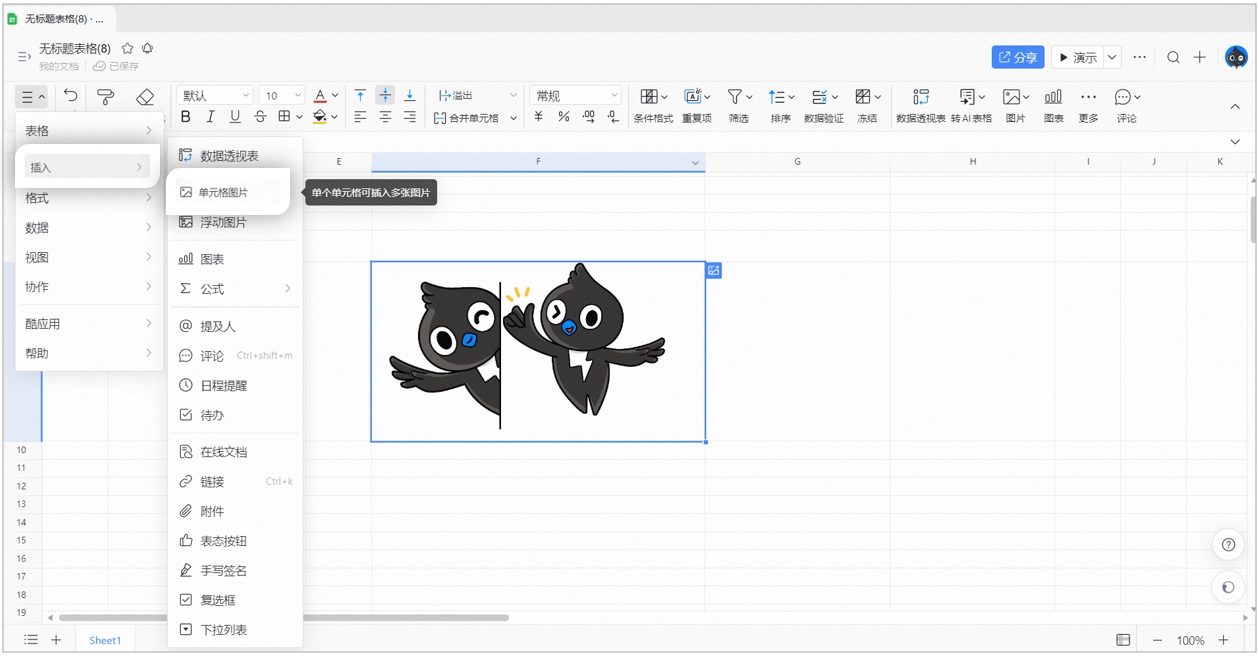Screen dimensions: 1259x656
Task: Open the fill color bucket swatch
Action: coord(320,117)
